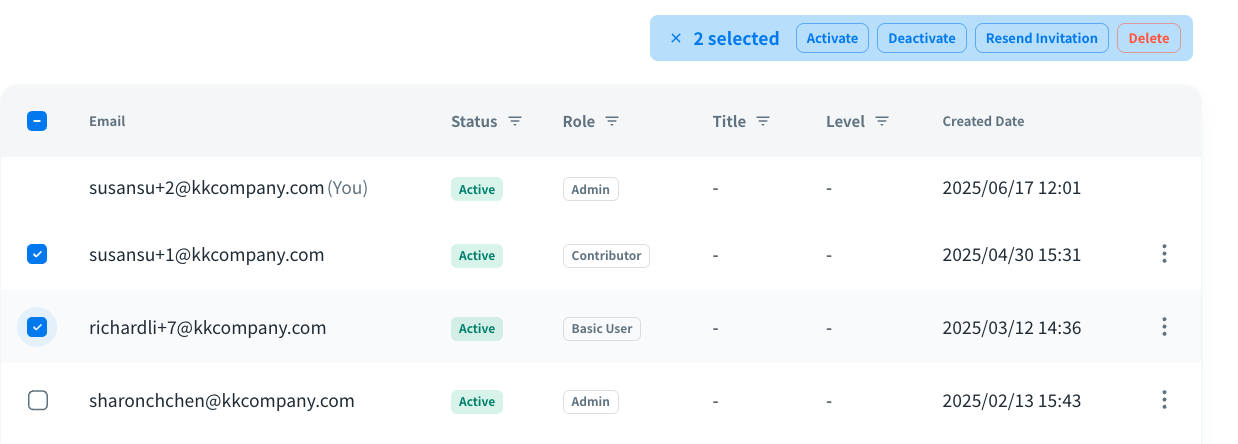Click the Contributor role tag
1238x444 pixels.
tap(606, 255)
